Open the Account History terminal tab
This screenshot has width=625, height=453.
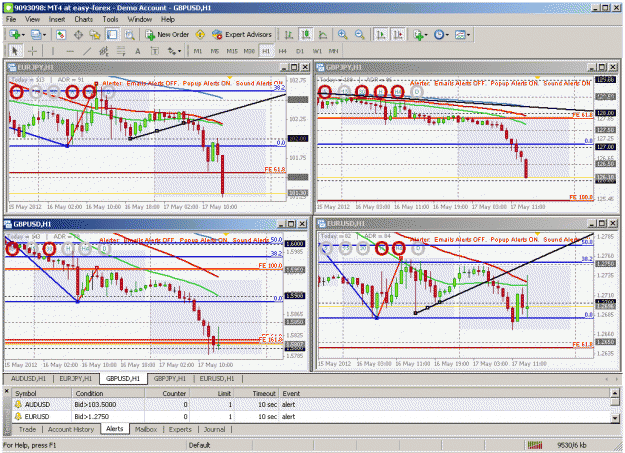click(71, 429)
